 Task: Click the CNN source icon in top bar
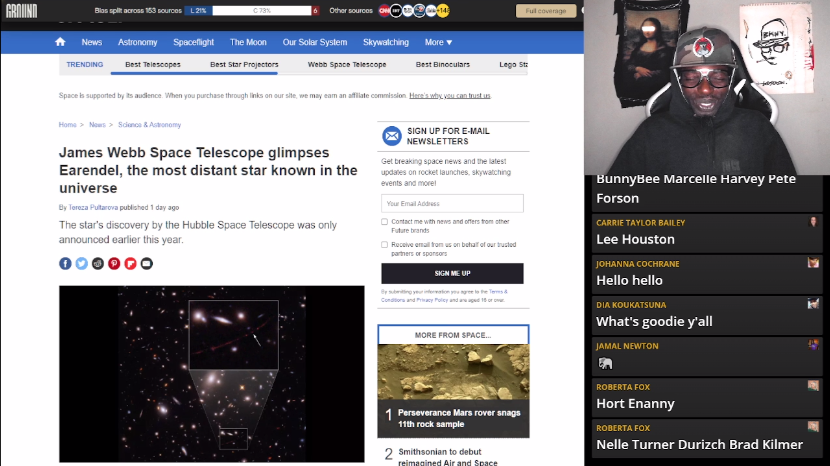pos(384,10)
